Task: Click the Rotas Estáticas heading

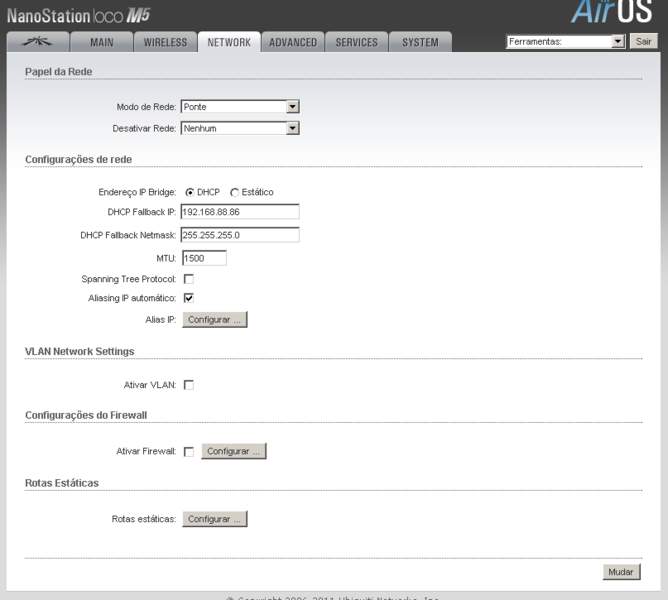Action: [x=62, y=483]
